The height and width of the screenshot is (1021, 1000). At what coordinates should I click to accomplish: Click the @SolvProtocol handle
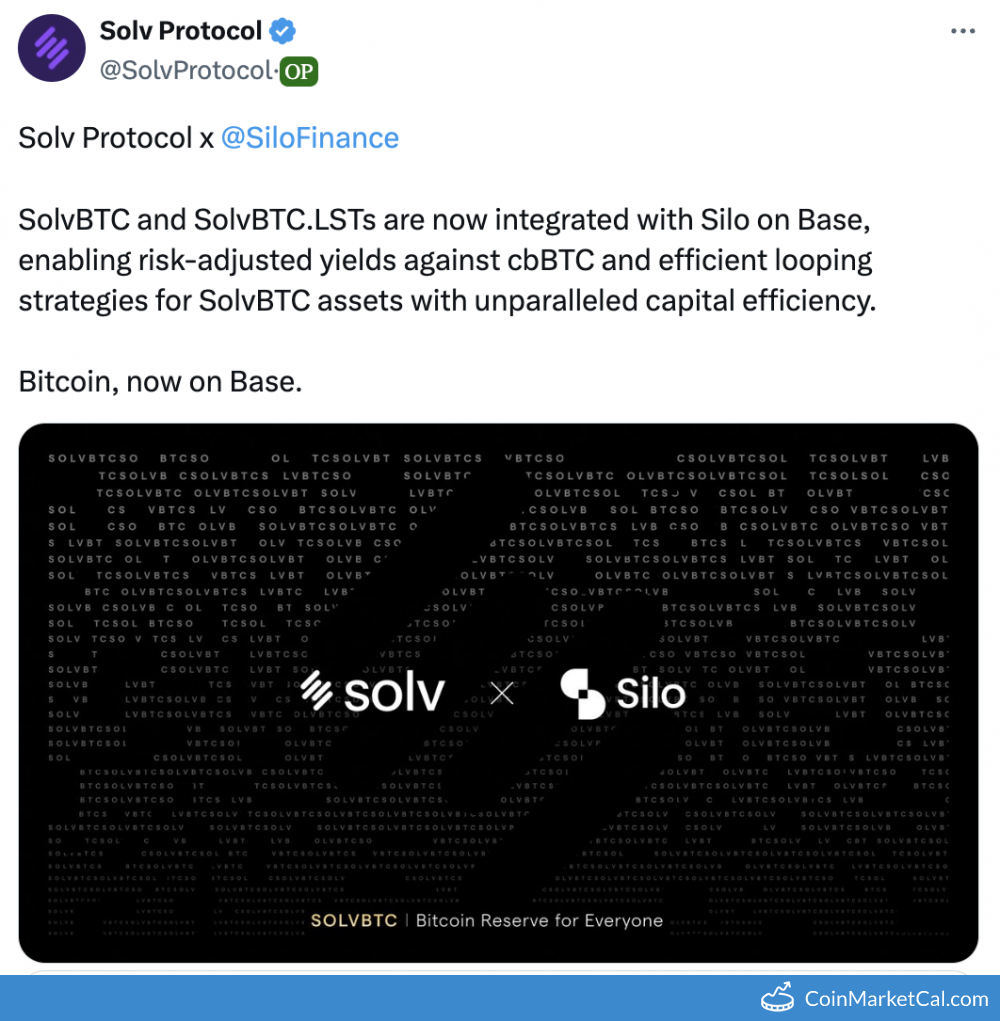click(186, 72)
